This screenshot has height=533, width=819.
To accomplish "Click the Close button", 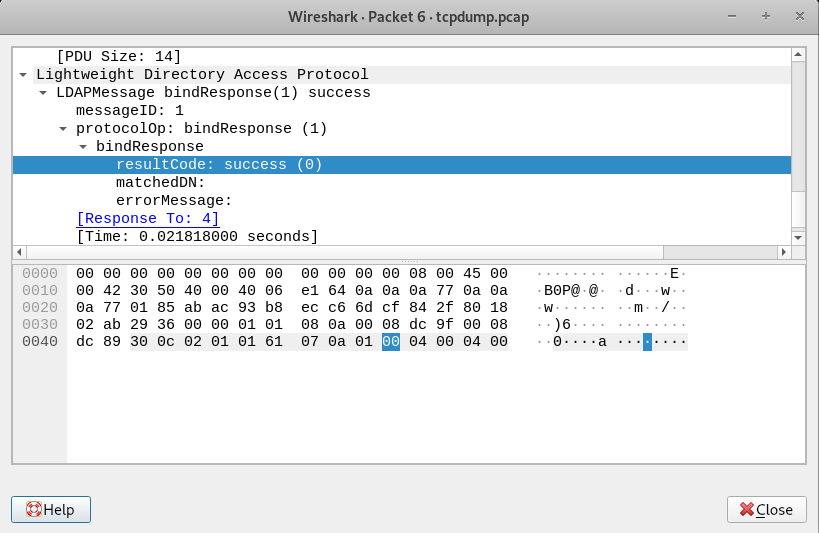I will tap(766, 509).
